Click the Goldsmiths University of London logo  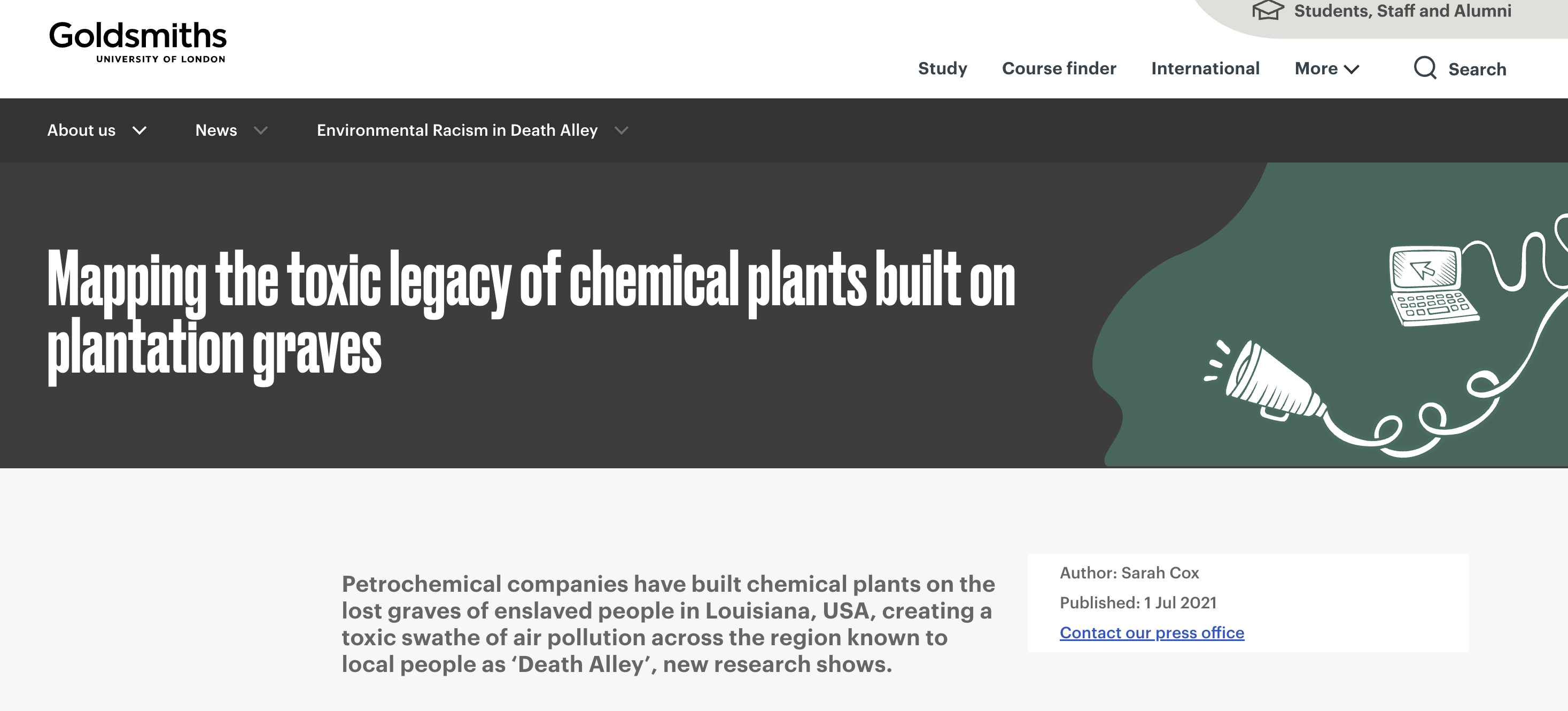tap(137, 42)
